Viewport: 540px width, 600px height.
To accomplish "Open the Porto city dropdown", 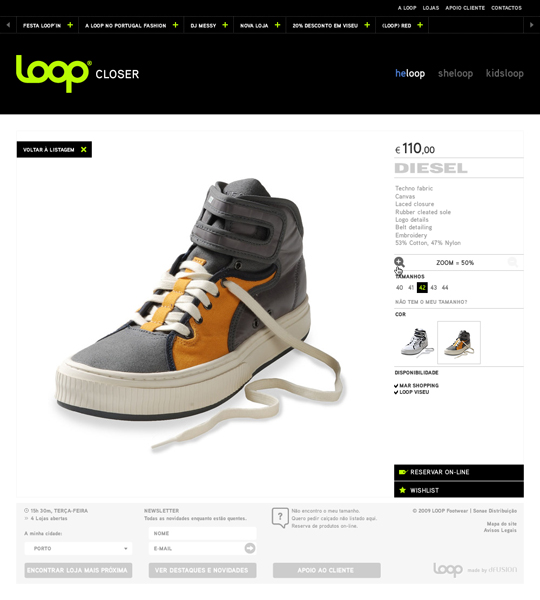I will (x=78, y=548).
